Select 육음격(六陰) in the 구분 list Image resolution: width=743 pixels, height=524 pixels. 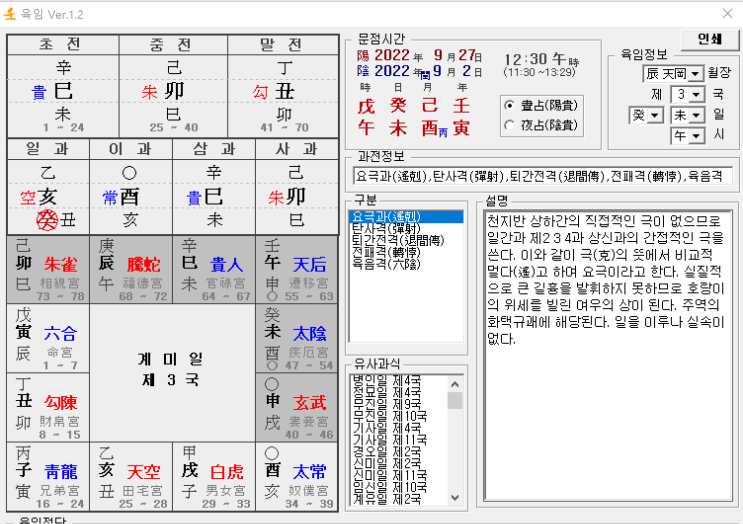[406, 264]
